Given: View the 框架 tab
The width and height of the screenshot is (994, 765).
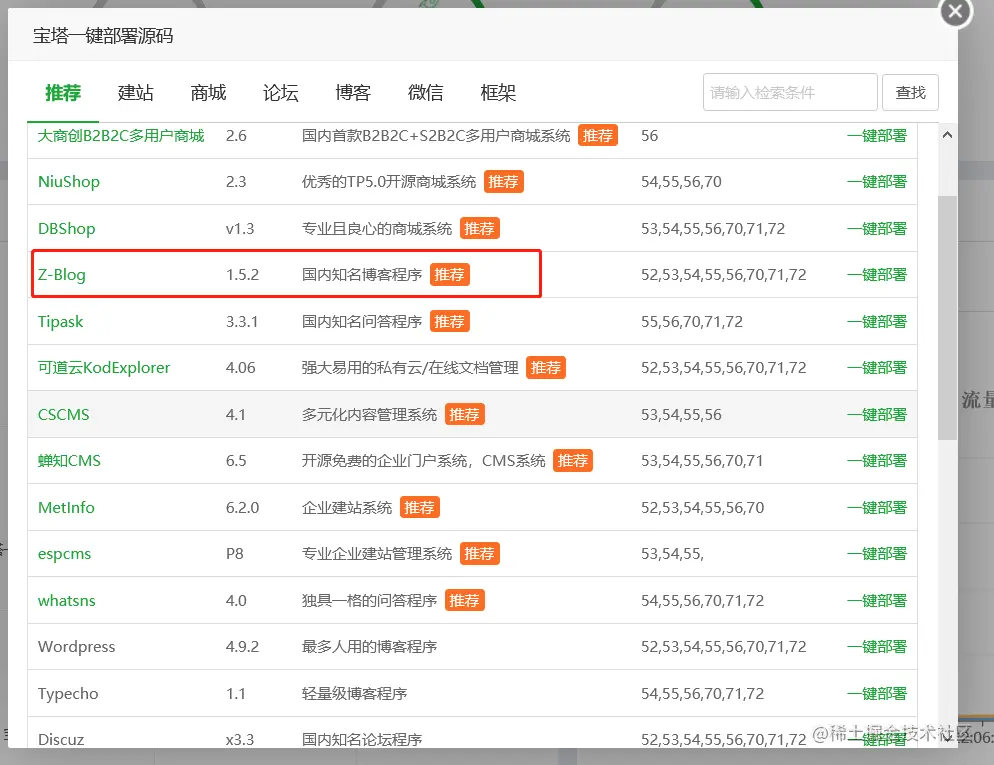Looking at the screenshot, I should [498, 93].
